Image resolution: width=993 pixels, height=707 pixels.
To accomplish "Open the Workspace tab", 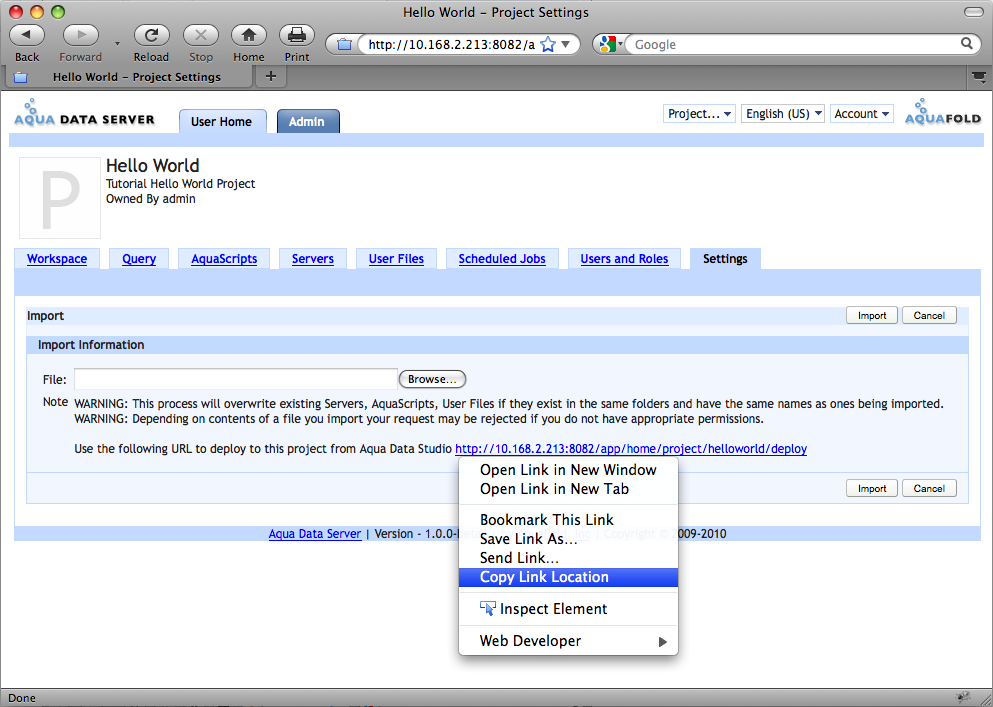I will pos(57,258).
